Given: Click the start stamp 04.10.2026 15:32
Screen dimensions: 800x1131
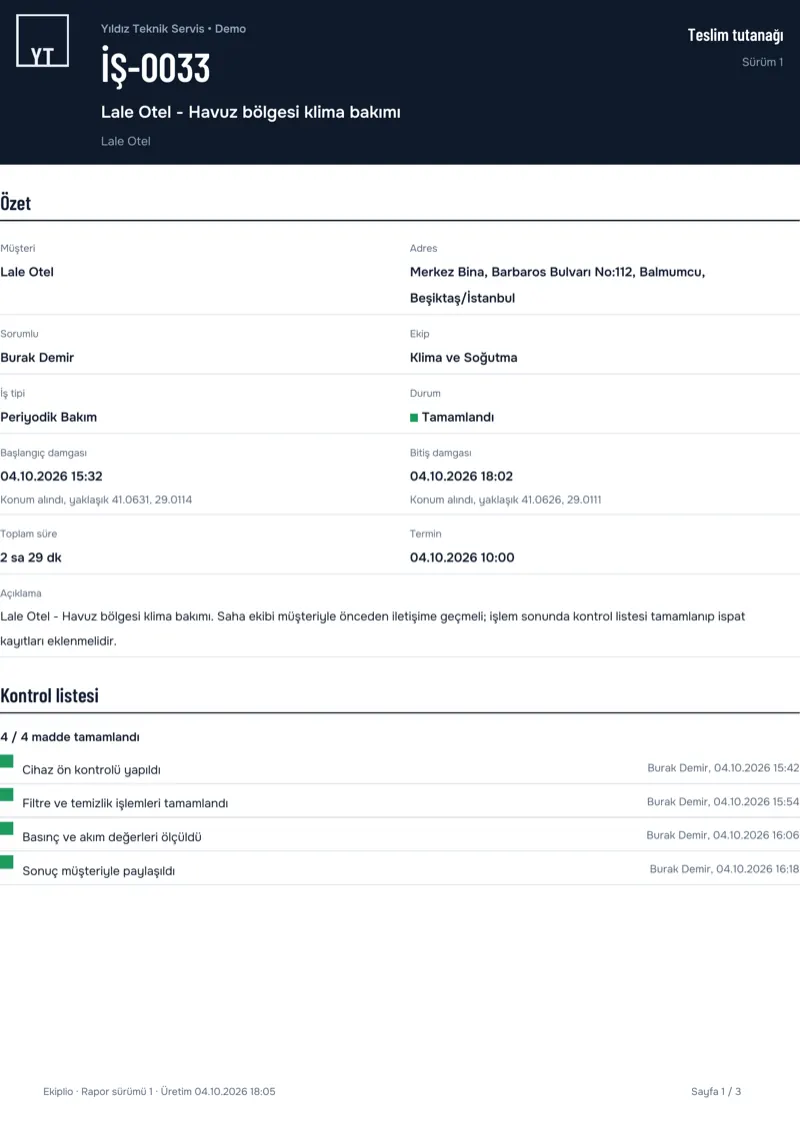Looking at the screenshot, I should pyautogui.click(x=51, y=476).
